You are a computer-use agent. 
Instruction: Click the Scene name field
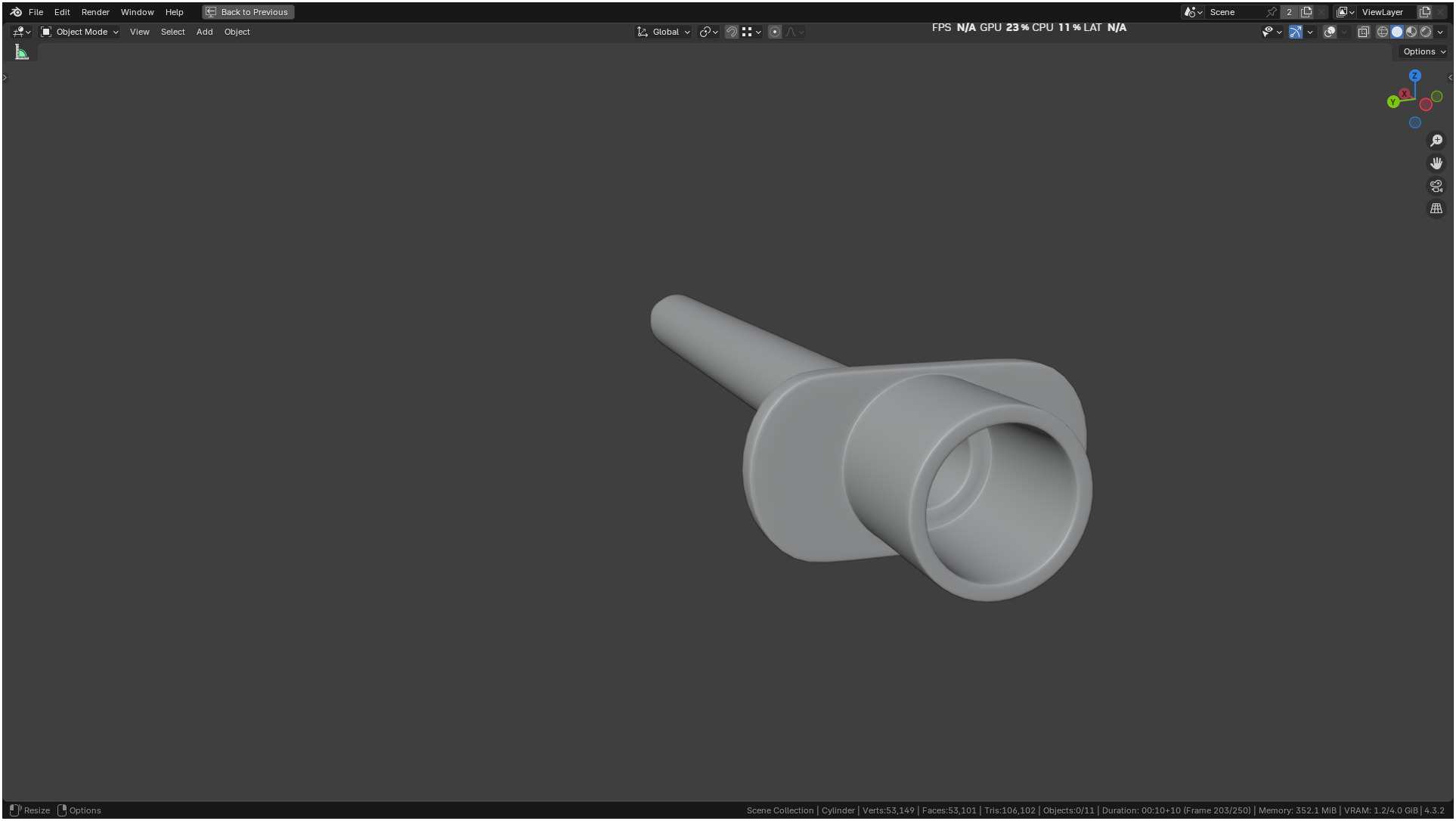point(1236,12)
